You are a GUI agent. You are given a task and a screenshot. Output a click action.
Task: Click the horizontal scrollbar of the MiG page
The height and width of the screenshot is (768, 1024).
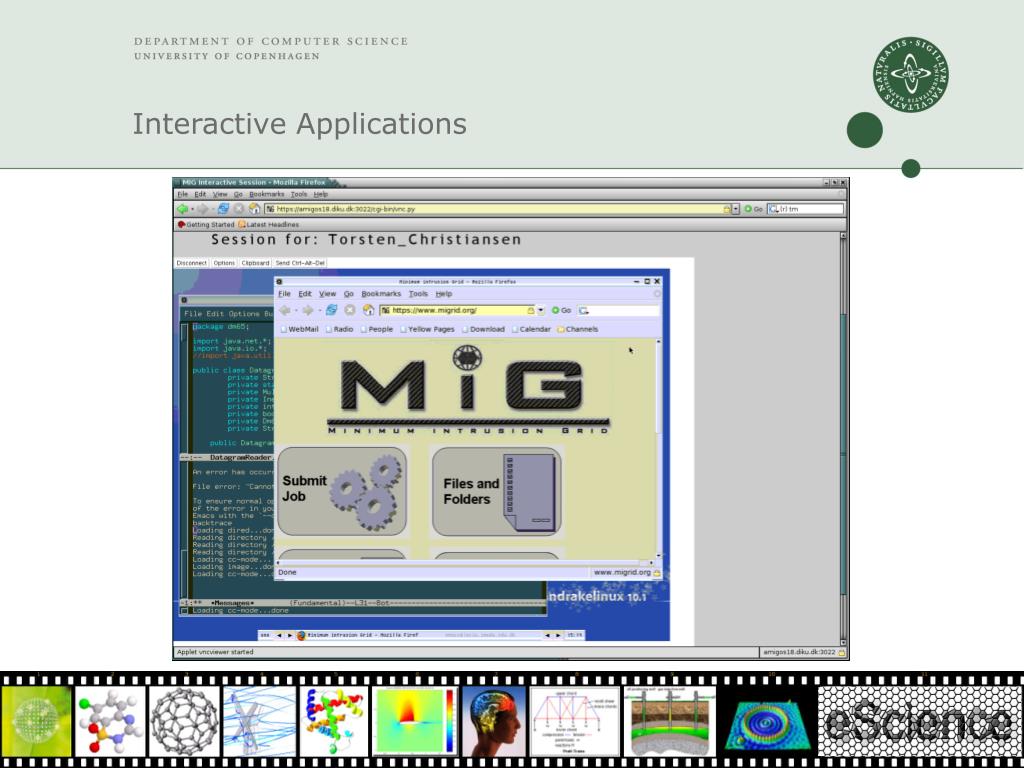(465, 562)
